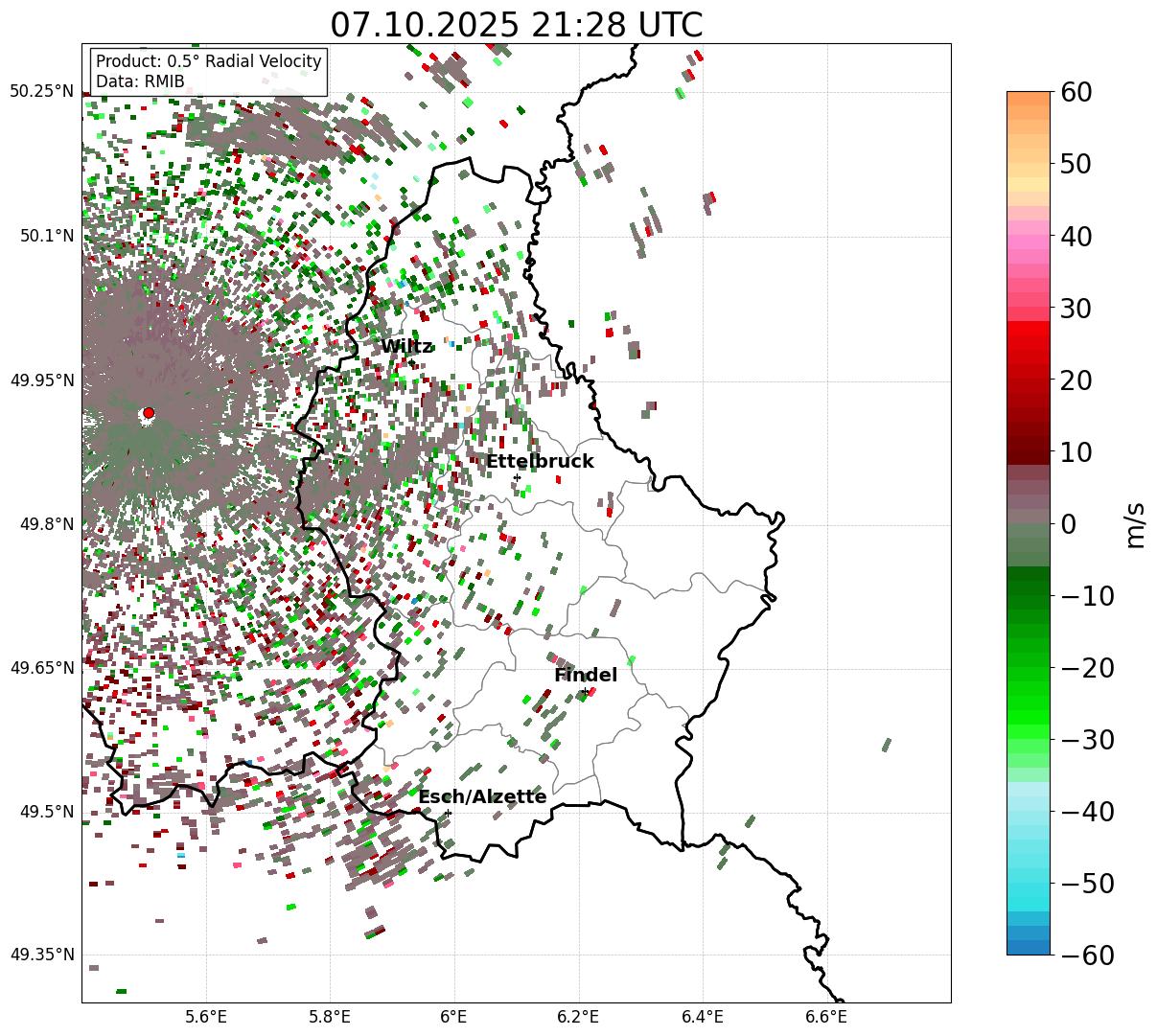Click the 5.6°E longitude tick label
Viewport: 1157px width, 1036px height.
[206, 1017]
